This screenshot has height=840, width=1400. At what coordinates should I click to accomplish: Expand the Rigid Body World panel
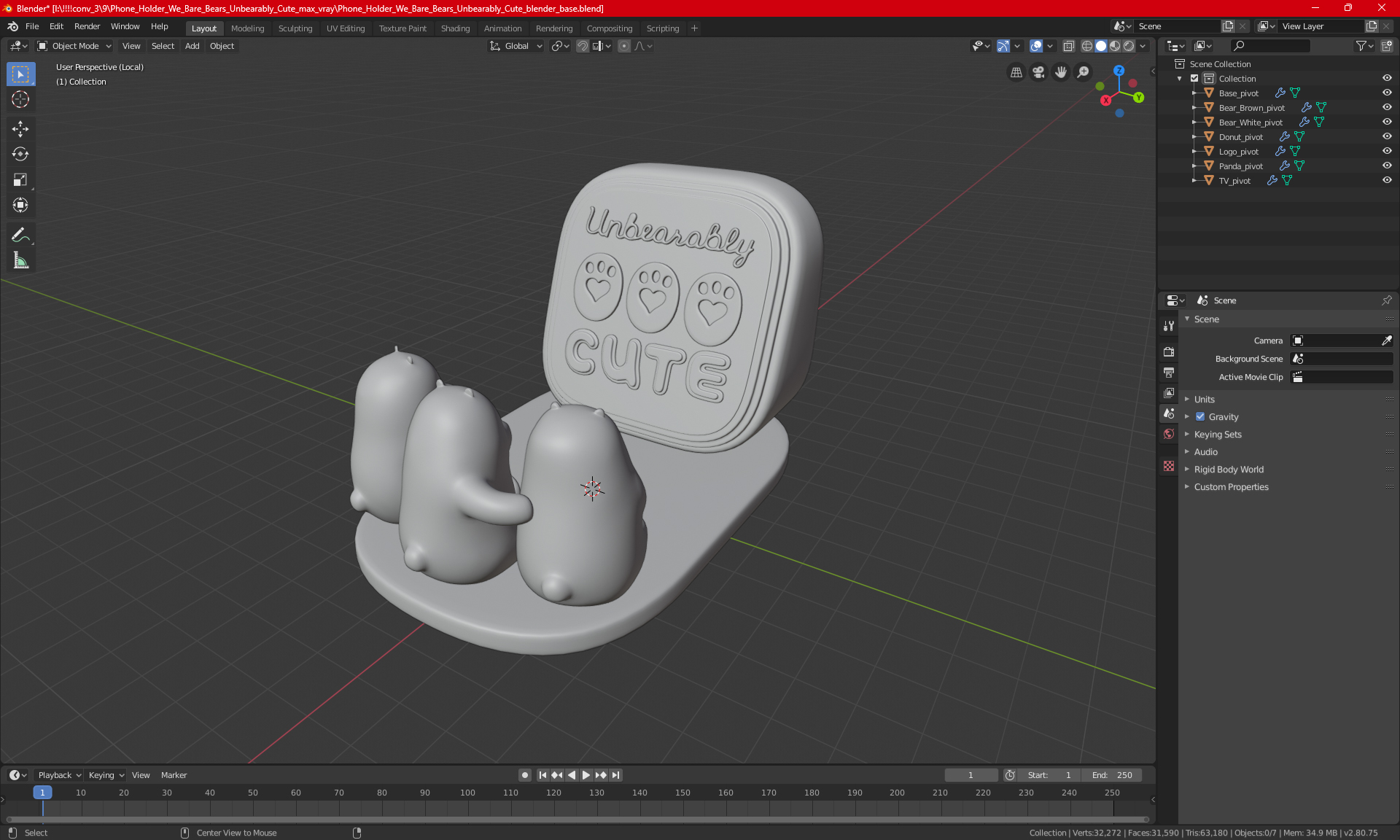pos(1229,470)
